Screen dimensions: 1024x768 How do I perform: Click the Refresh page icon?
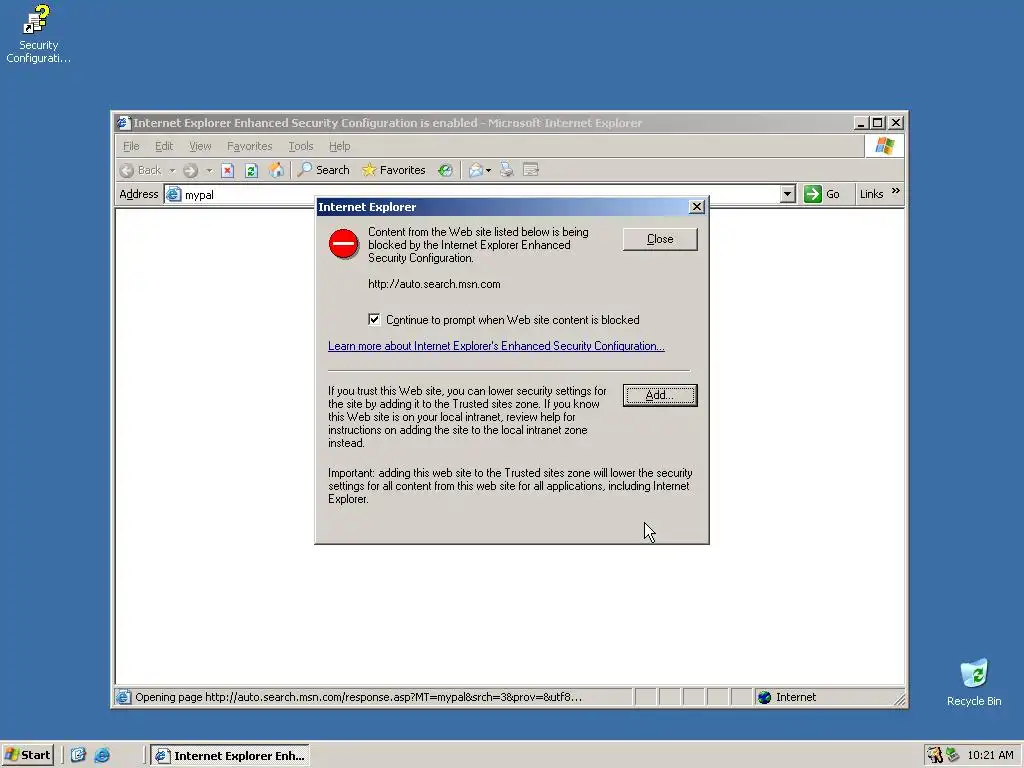(251, 170)
